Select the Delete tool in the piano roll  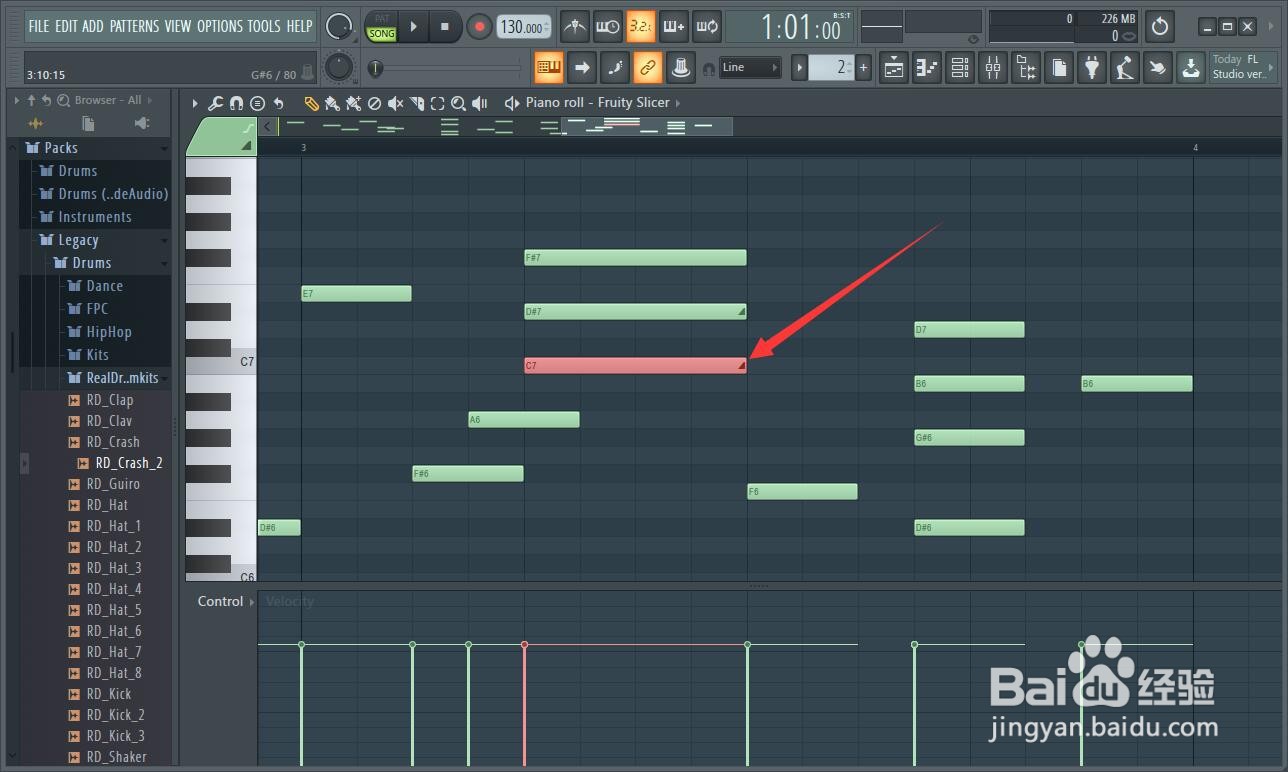(374, 102)
